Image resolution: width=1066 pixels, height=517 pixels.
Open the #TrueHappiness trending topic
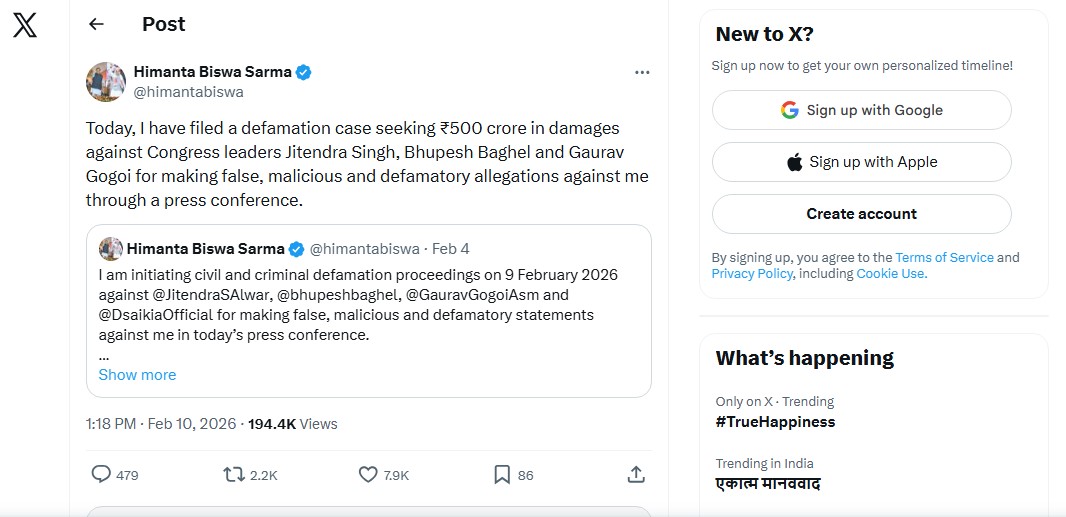[775, 422]
